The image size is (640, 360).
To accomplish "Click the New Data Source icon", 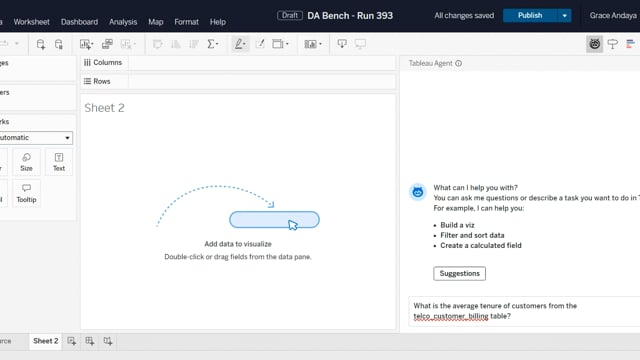I will tap(40, 44).
